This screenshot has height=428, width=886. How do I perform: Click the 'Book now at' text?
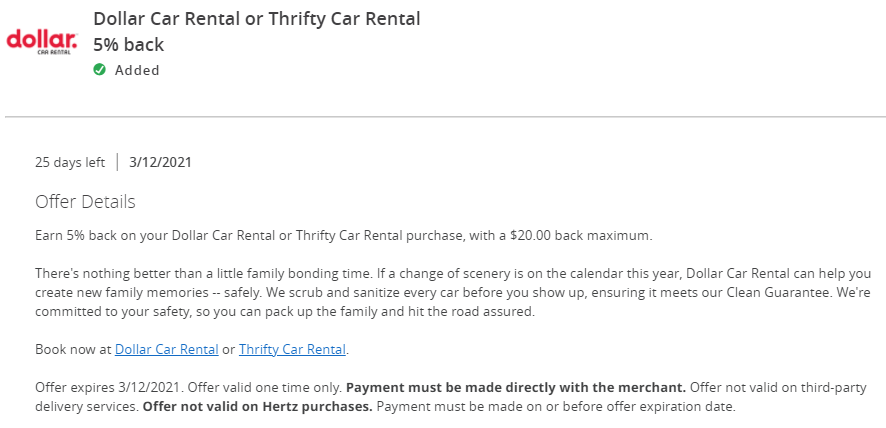[73, 349]
